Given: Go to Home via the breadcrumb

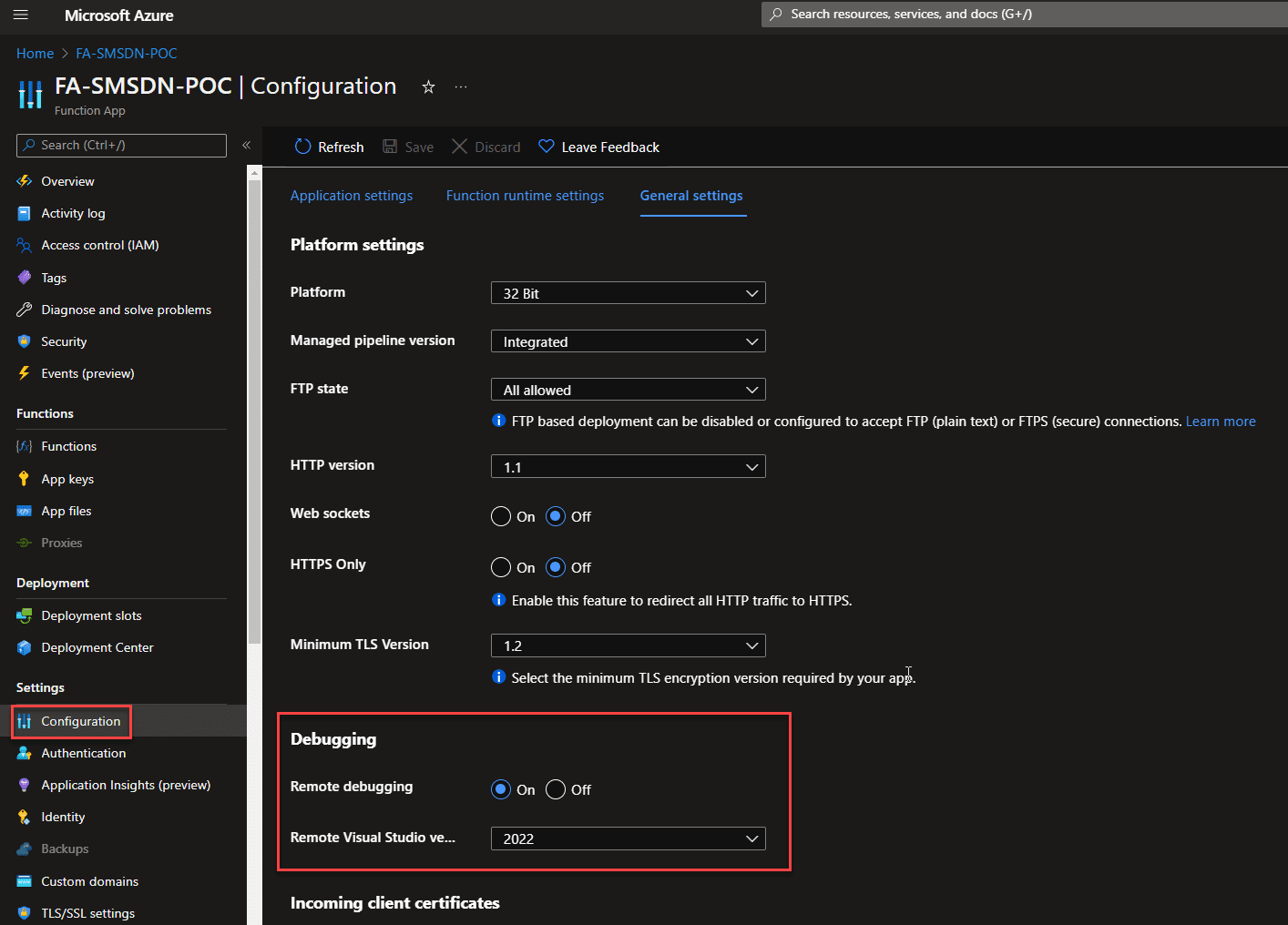Looking at the screenshot, I should (x=35, y=54).
